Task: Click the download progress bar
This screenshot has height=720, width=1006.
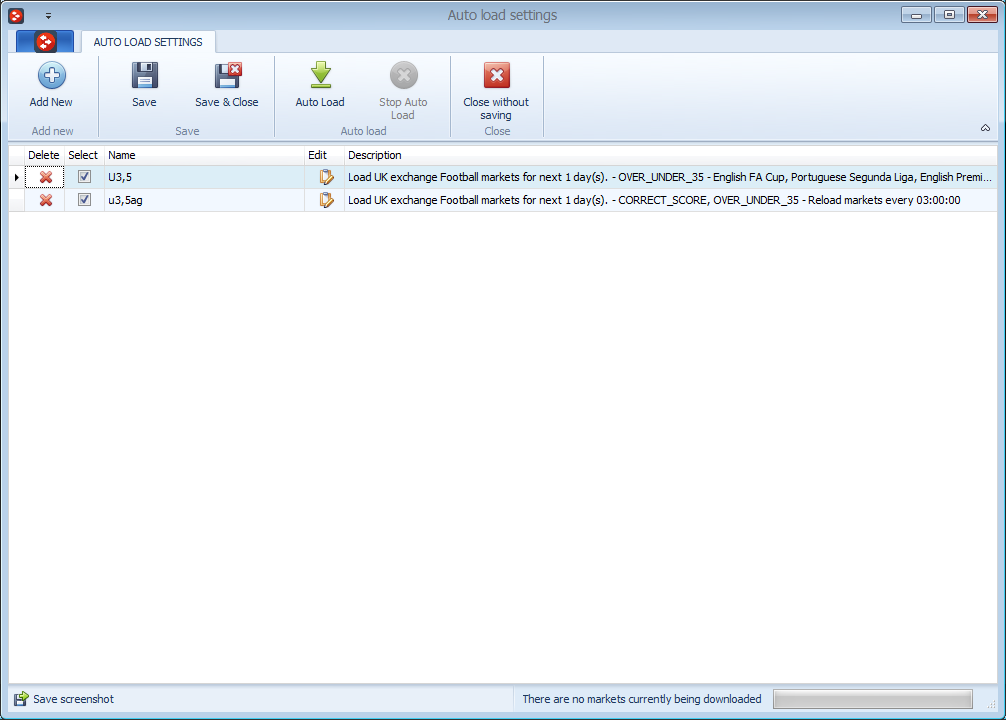Action: point(873,699)
